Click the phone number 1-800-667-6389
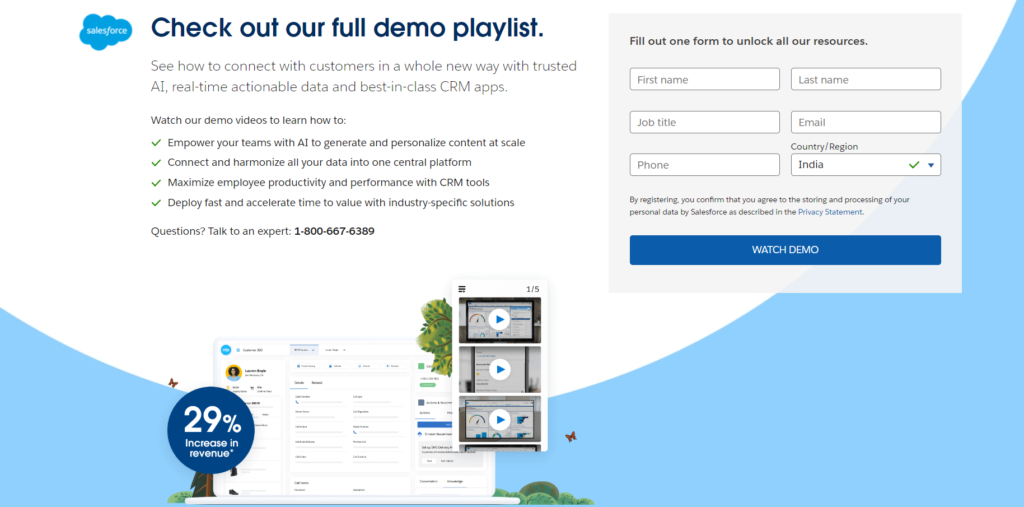The height and width of the screenshot is (507, 1024). tap(334, 231)
